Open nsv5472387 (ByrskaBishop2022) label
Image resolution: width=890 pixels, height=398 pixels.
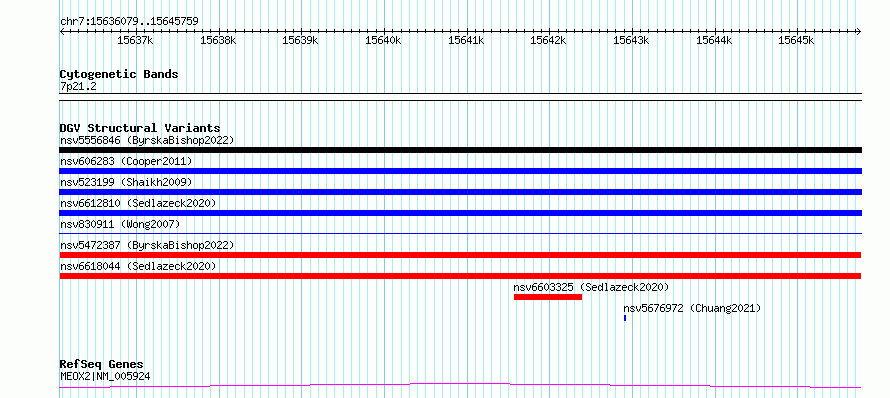click(x=147, y=245)
